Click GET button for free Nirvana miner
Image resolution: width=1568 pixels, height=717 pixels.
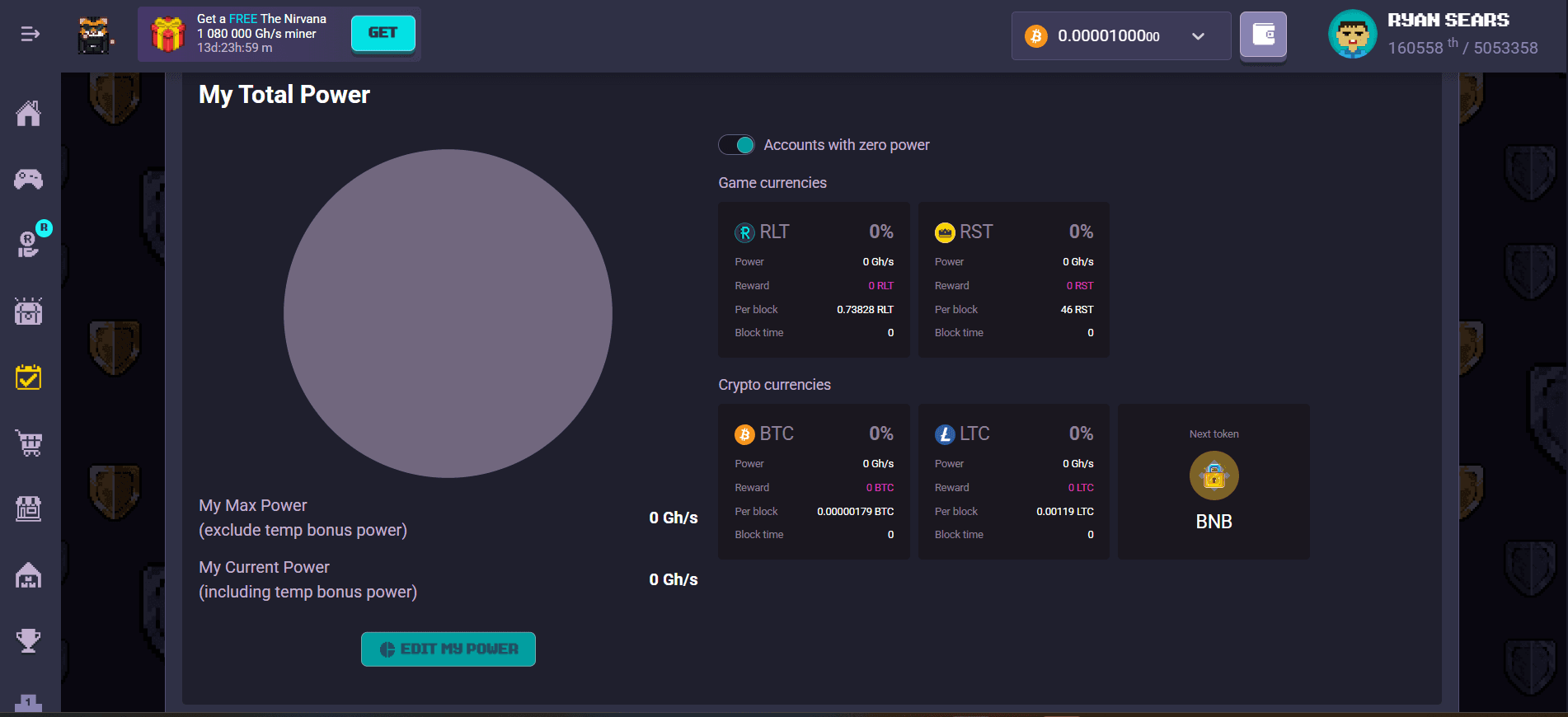383,33
